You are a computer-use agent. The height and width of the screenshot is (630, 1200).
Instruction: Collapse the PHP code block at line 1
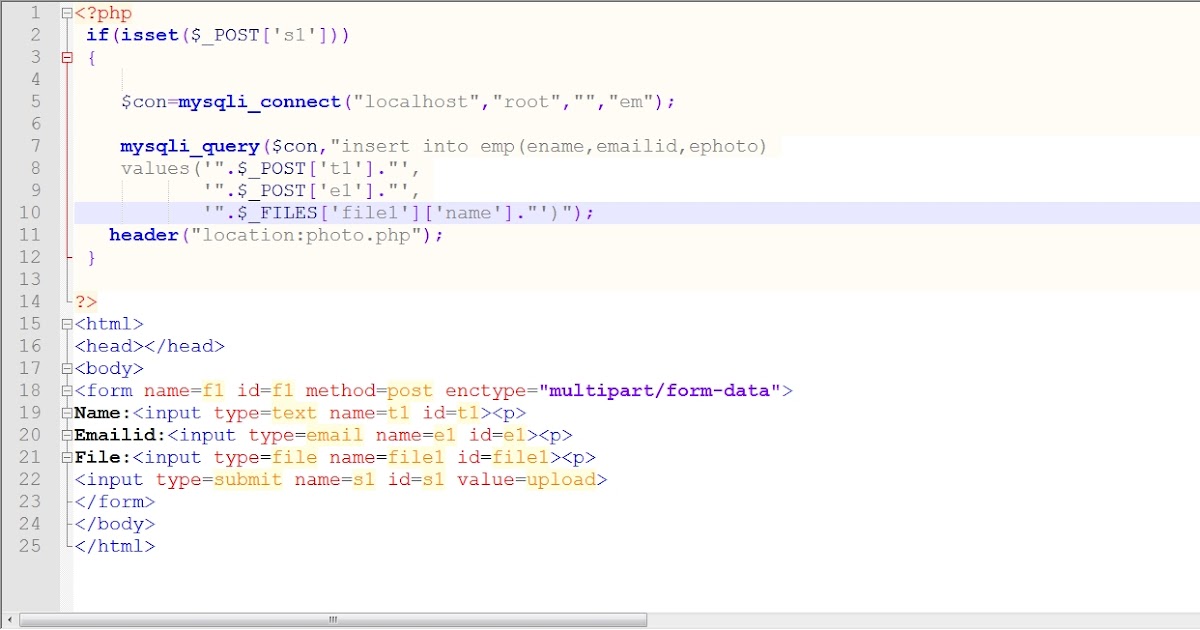click(66, 12)
